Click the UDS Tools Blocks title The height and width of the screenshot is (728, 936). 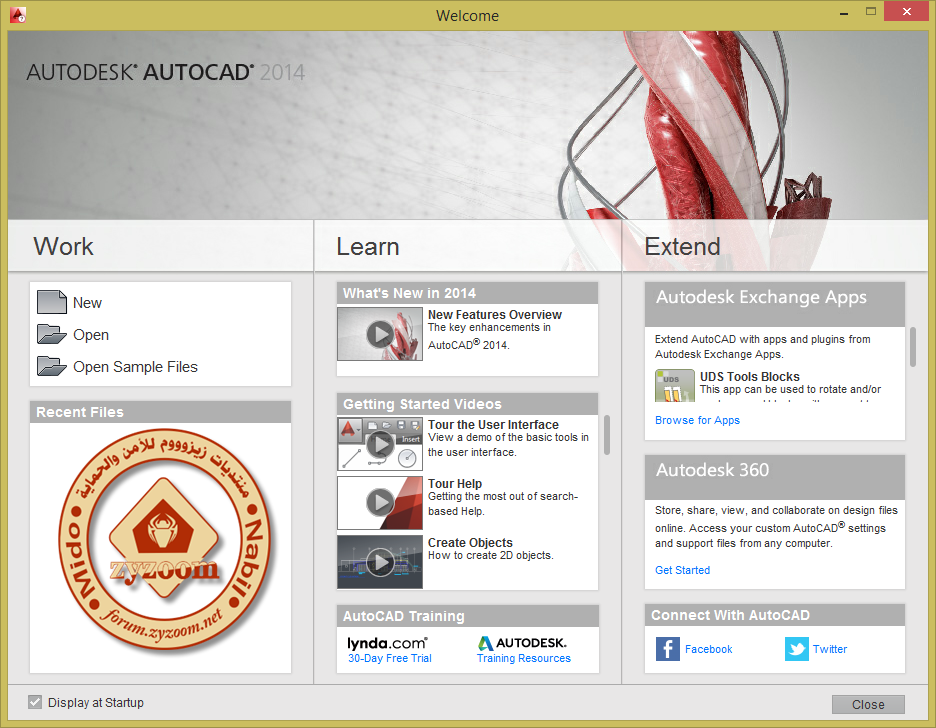point(750,377)
